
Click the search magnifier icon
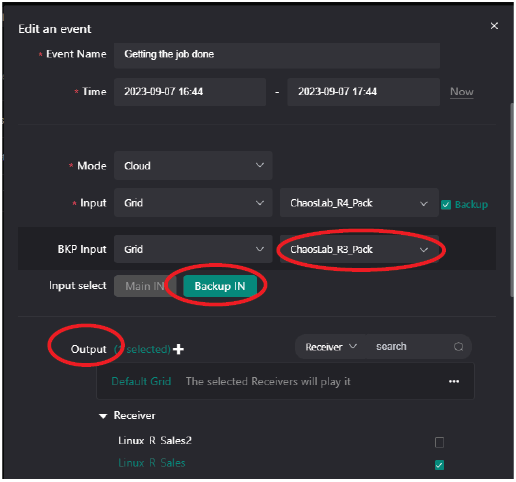(459, 347)
